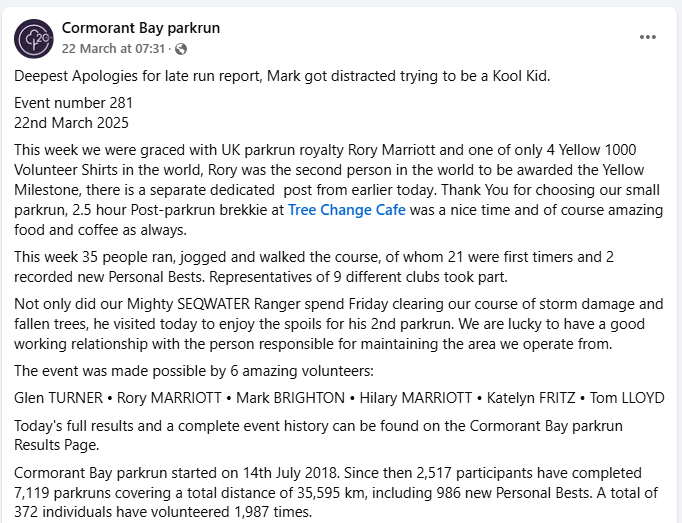
Task: Click the SEQWATER Ranger paragraph text
Action: coord(340,325)
